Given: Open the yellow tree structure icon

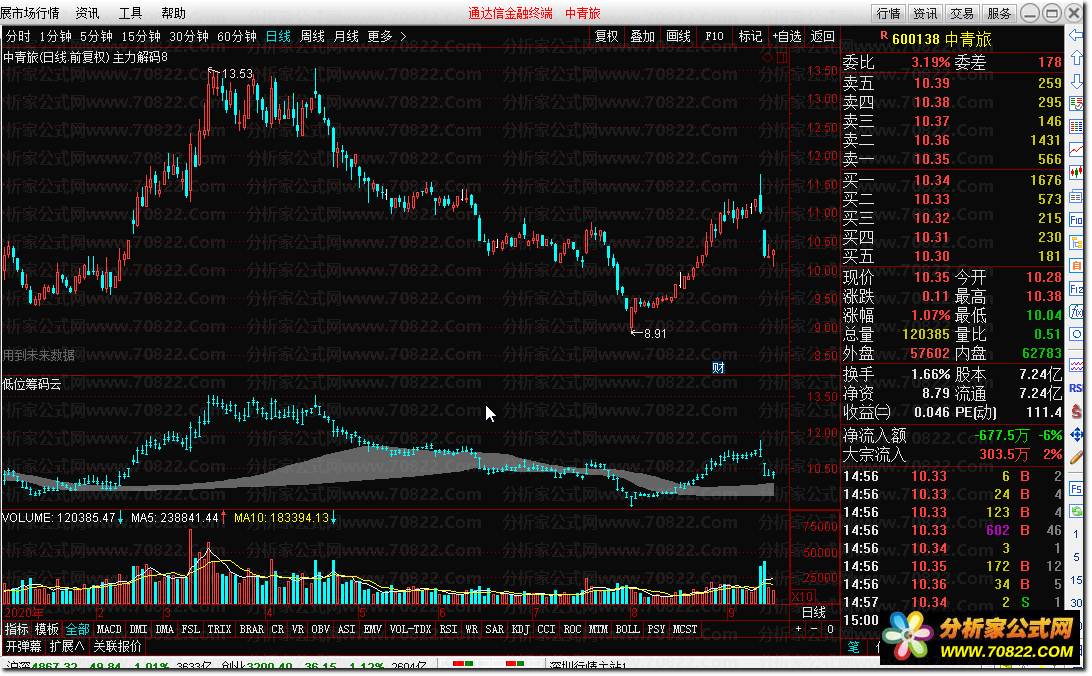Looking at the screenshot, I should point(1076,242).
